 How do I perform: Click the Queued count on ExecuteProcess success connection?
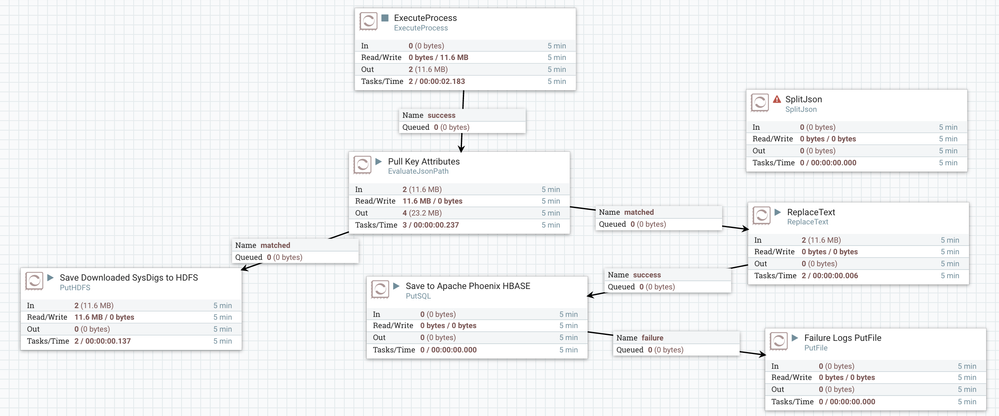pos(451,127)
